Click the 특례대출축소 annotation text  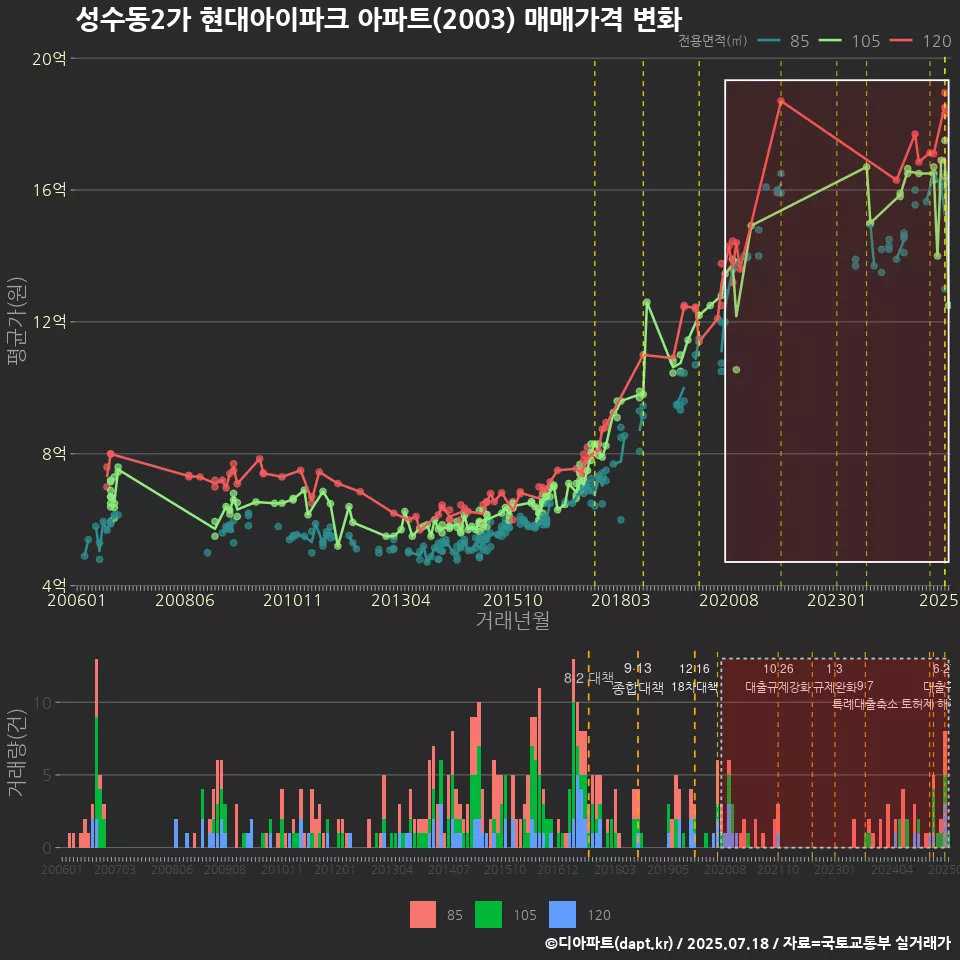pyautogui.click(x=864, y=704)
